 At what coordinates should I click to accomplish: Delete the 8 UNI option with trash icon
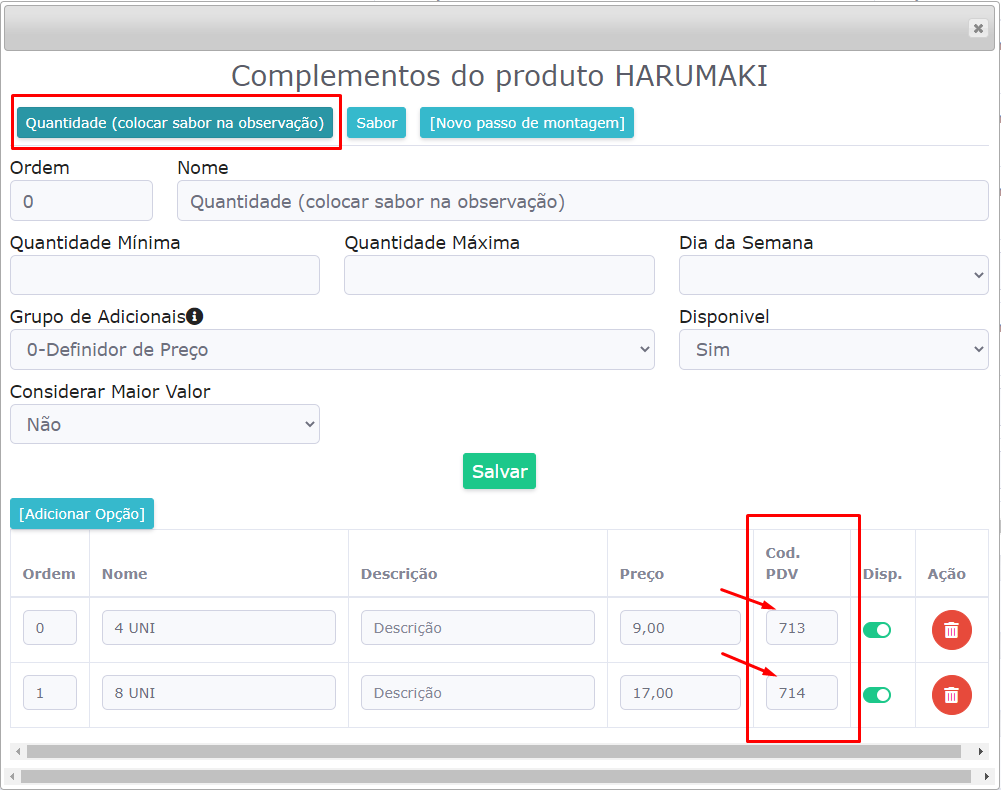[x=951, y=695]
